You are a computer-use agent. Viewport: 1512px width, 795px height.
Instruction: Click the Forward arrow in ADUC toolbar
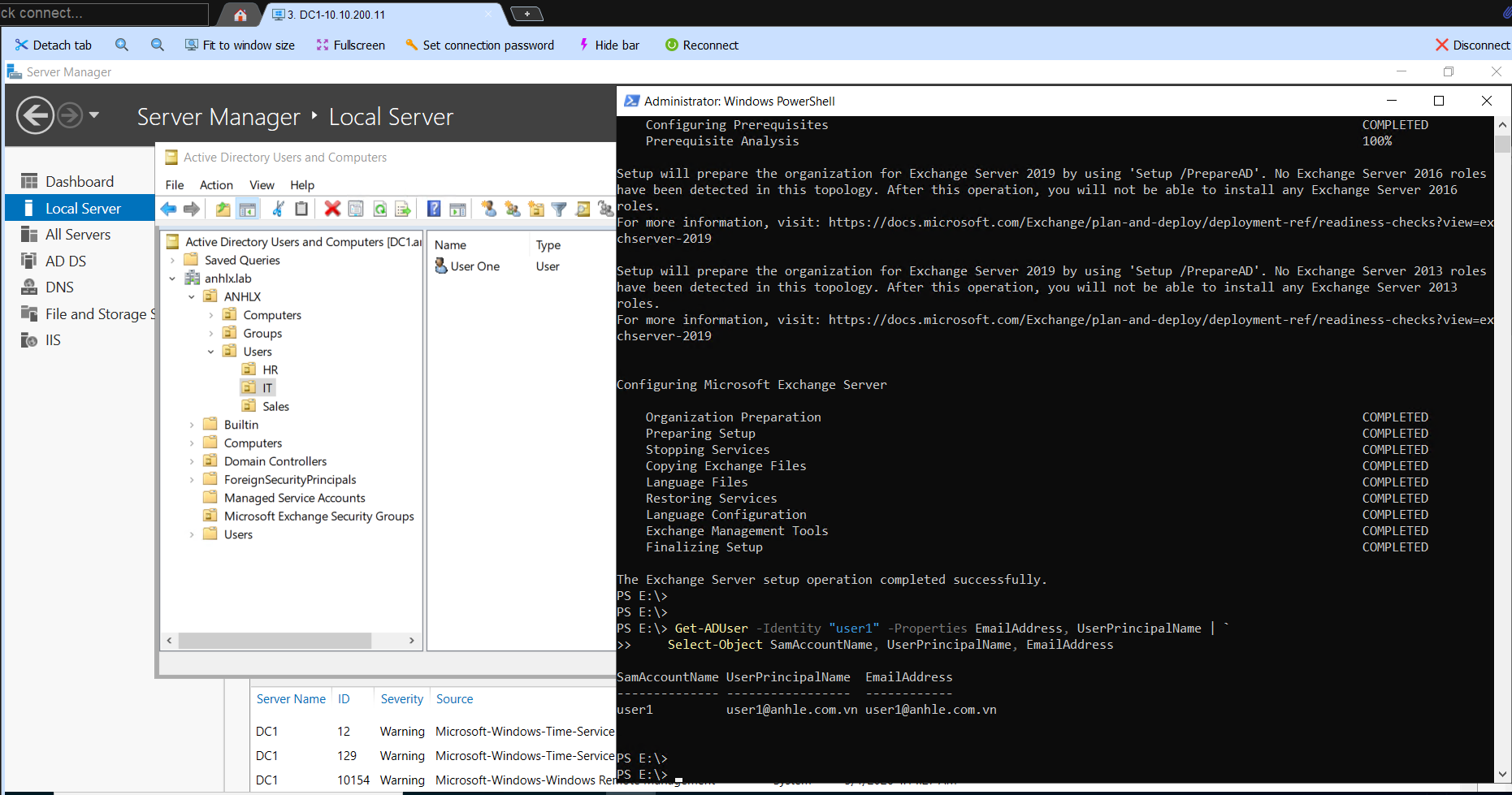click(x=192, y=210)
